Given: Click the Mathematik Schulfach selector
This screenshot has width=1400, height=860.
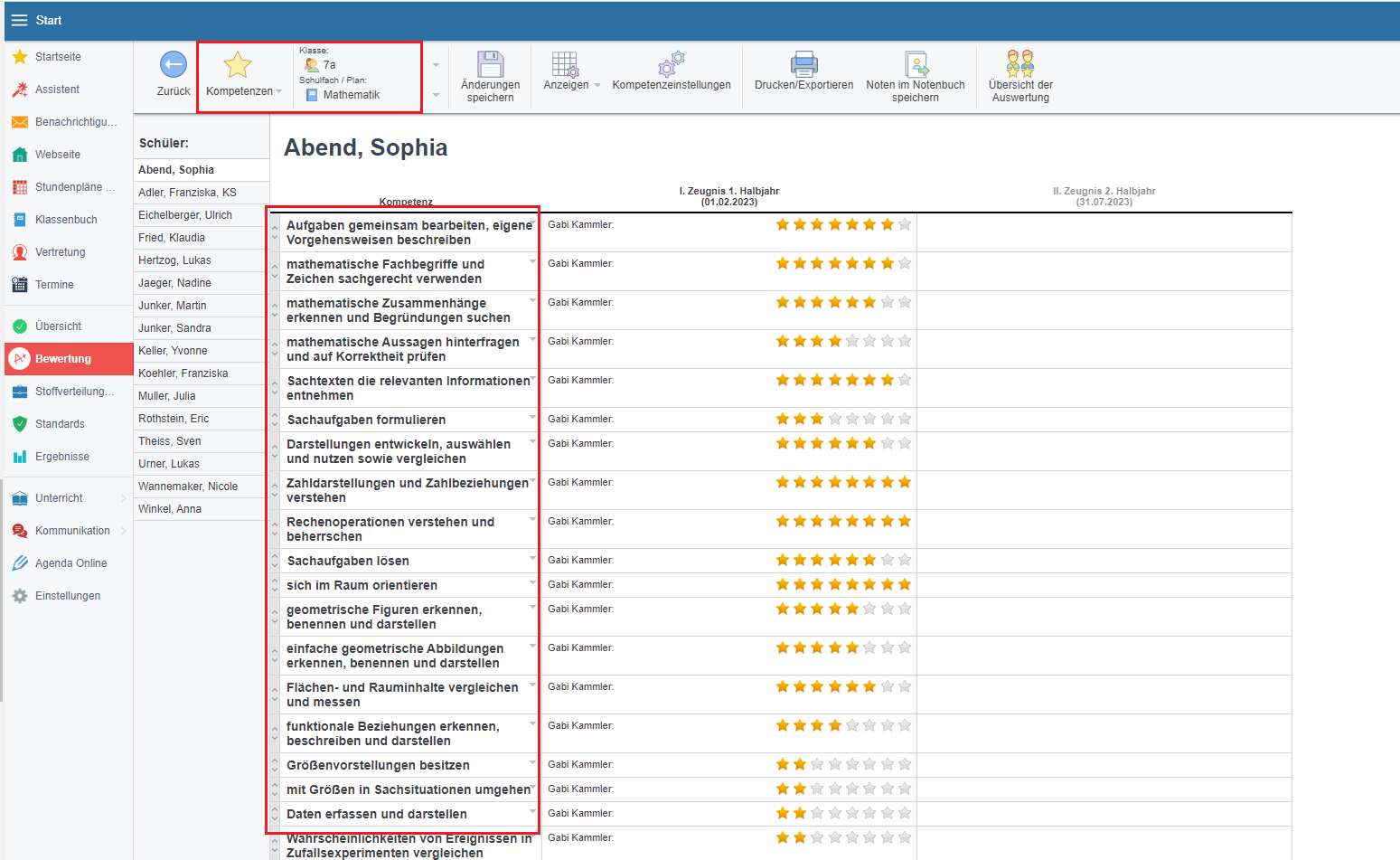Looking at the screenshot, I should pyautogui.click(x=351, y=95).
